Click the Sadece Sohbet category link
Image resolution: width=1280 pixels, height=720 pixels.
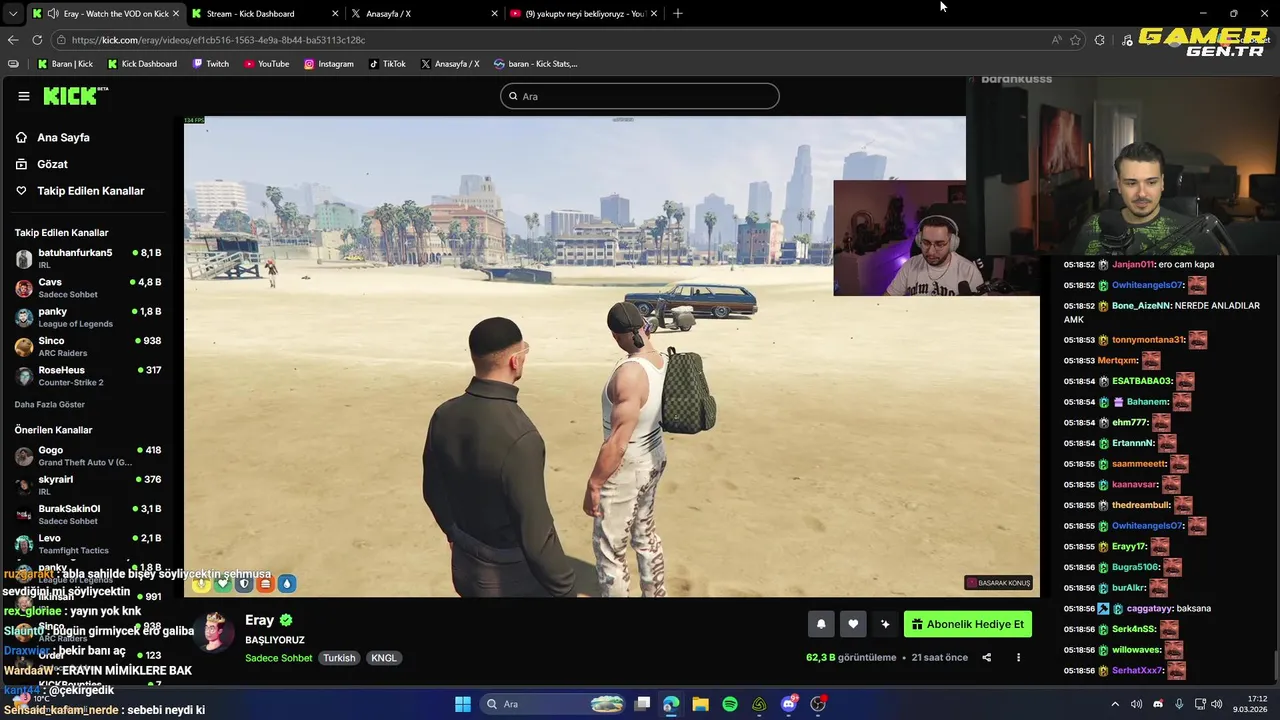pos(279,658)
